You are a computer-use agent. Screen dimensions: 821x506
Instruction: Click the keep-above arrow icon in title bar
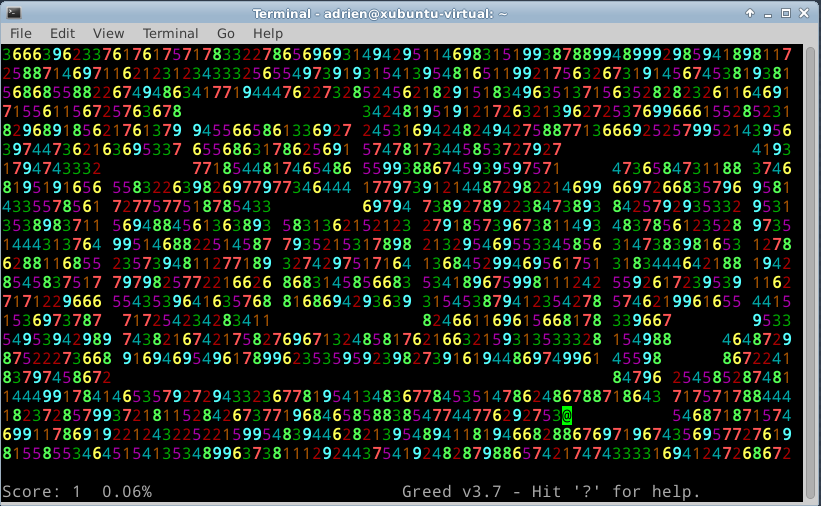750,13
